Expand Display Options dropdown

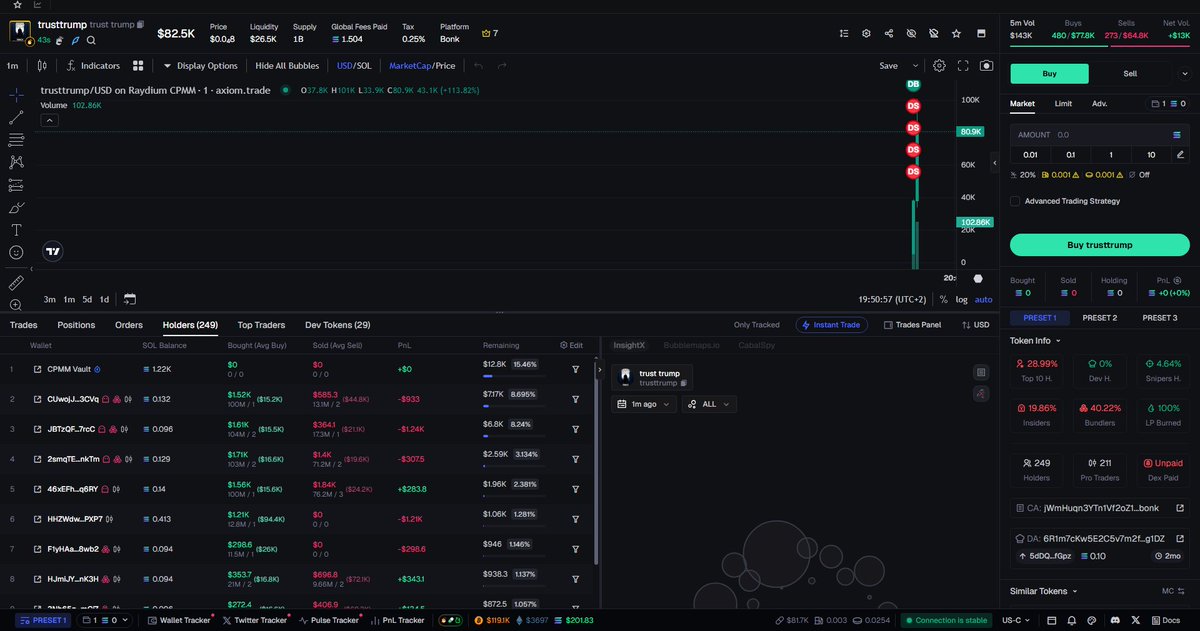tap(200, 66)
